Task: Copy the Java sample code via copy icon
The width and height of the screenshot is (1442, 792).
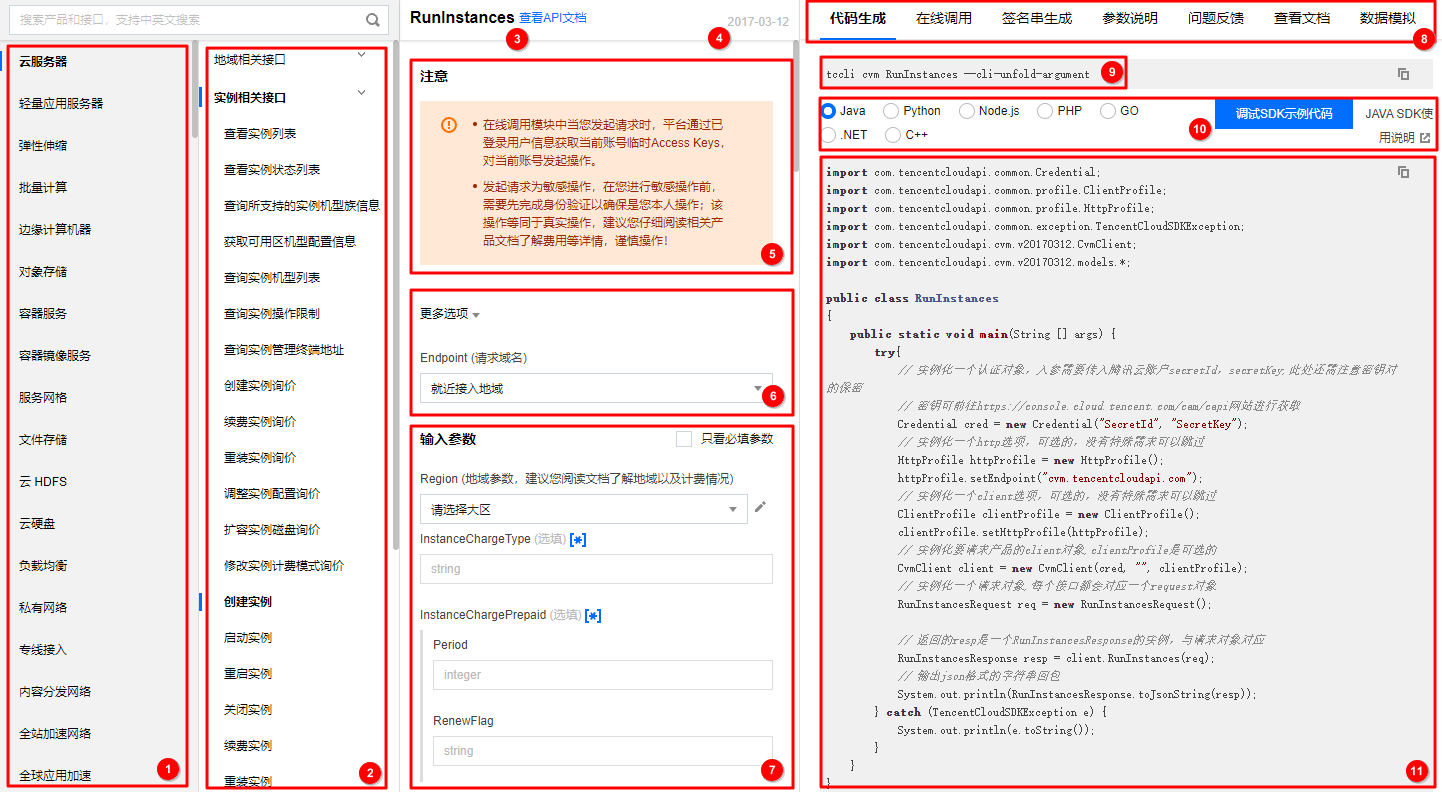Action: (x=1403, y=171)
